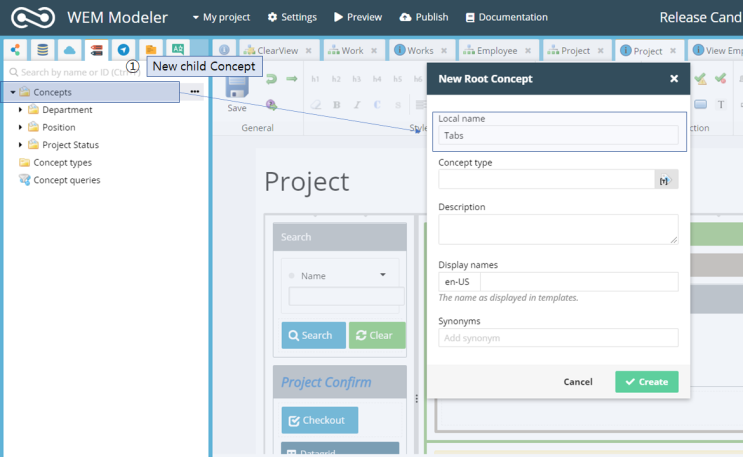Apply h4 heading style
Image resolution: width=743 pixels, height=457 pixels.
click(x=377, y=79)
